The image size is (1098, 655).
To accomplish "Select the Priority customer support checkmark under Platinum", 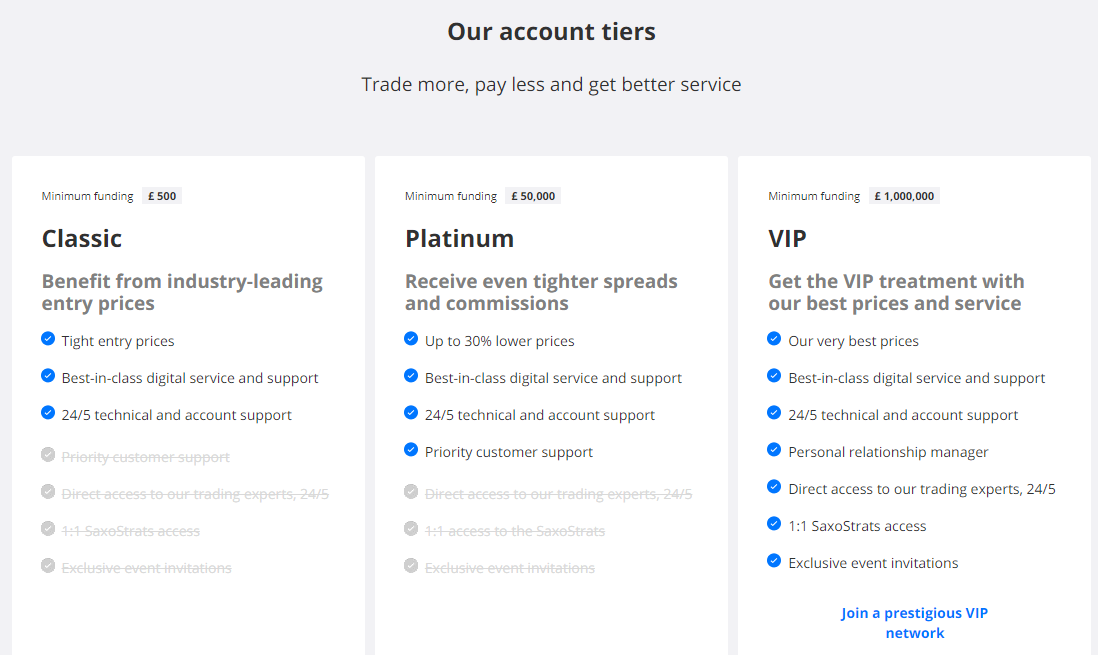I will coord(411,451).
